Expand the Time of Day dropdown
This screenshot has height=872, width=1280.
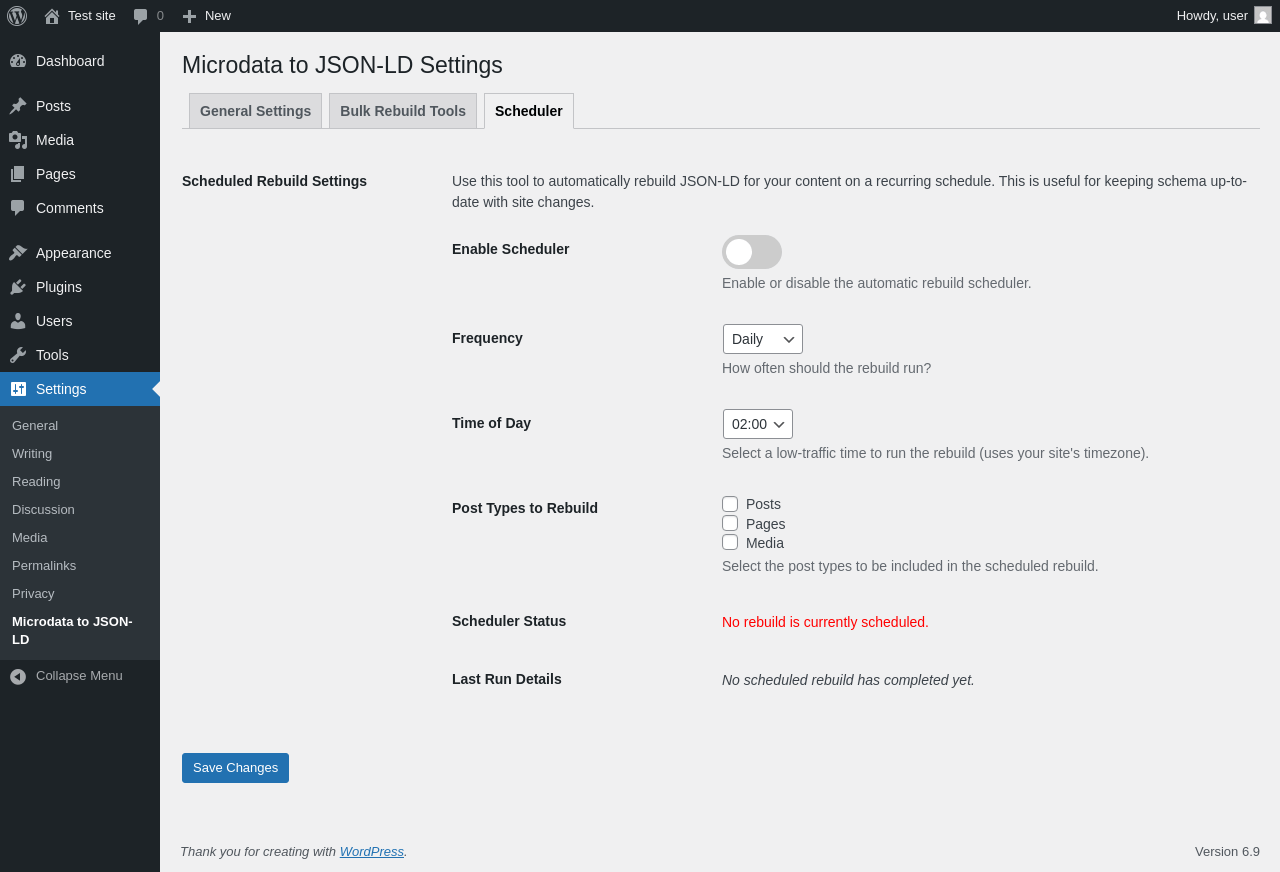coord(757,424)
